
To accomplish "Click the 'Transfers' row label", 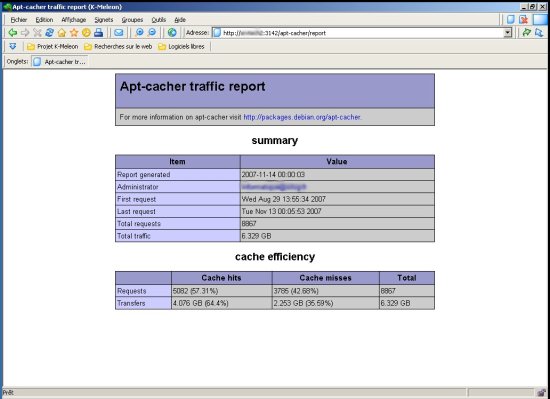I will click(131, 303).
